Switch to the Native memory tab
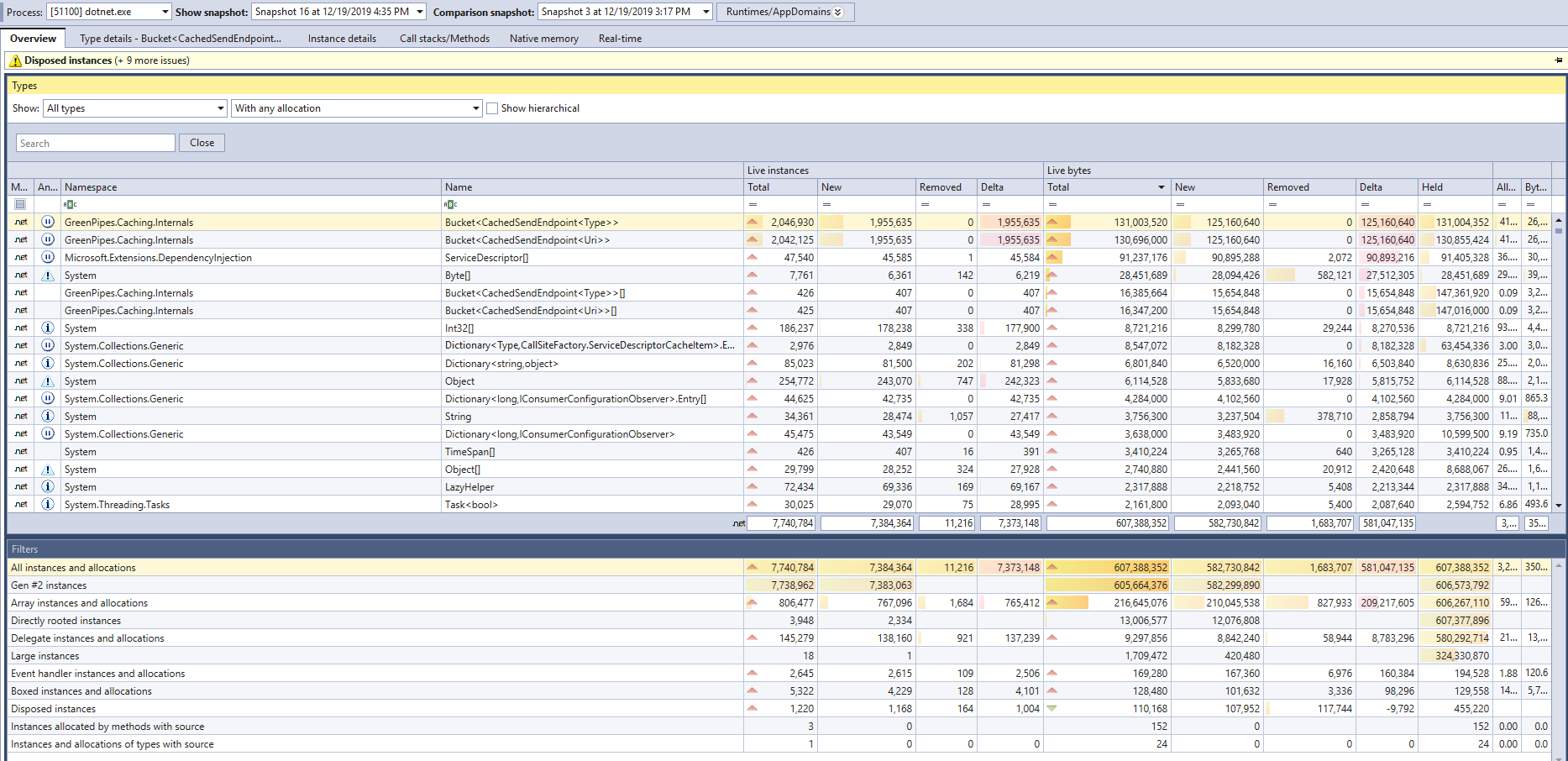This screenshot has width=1568, height=761. (543, 39)
